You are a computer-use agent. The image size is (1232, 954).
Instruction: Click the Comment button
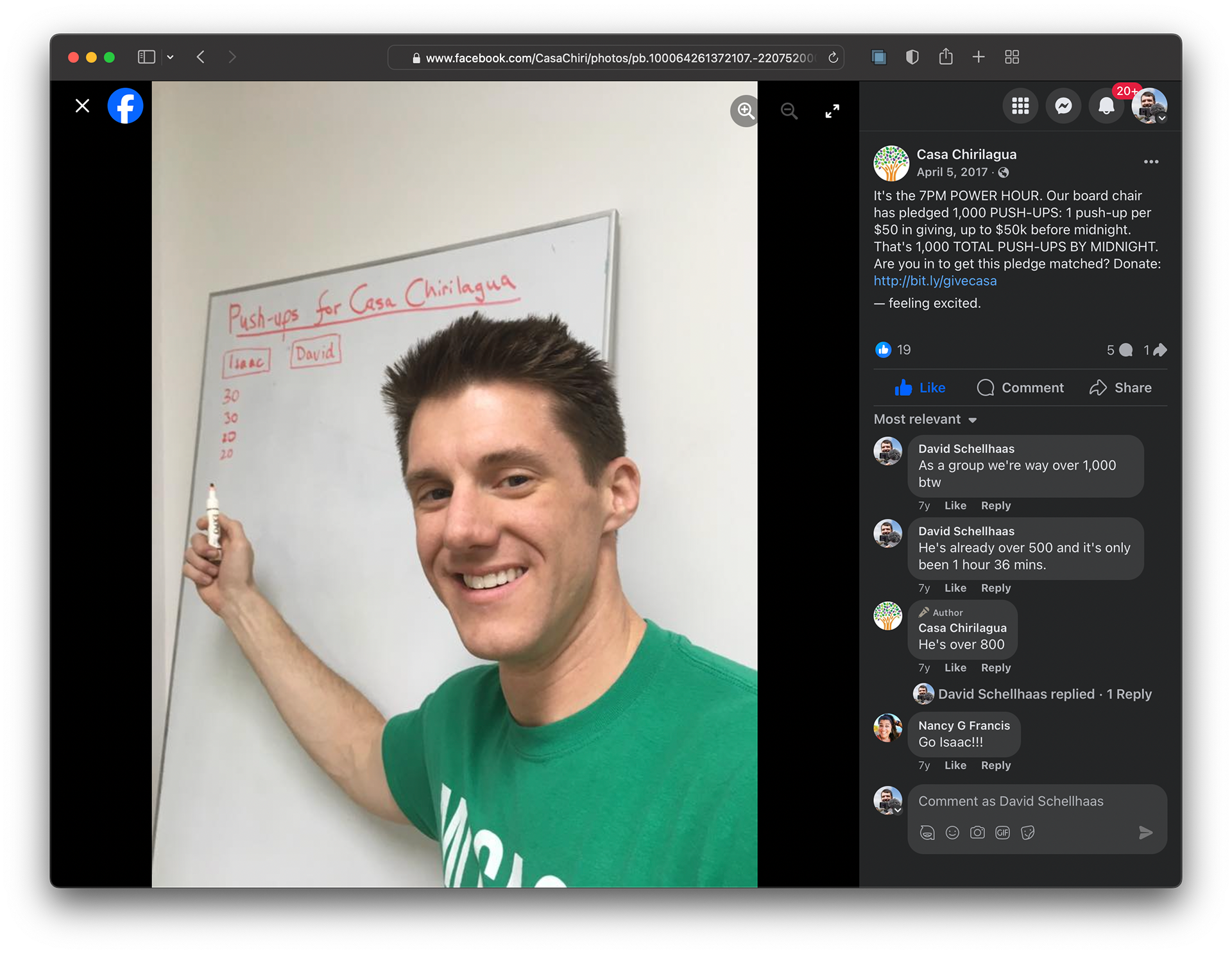(1020, 388)
